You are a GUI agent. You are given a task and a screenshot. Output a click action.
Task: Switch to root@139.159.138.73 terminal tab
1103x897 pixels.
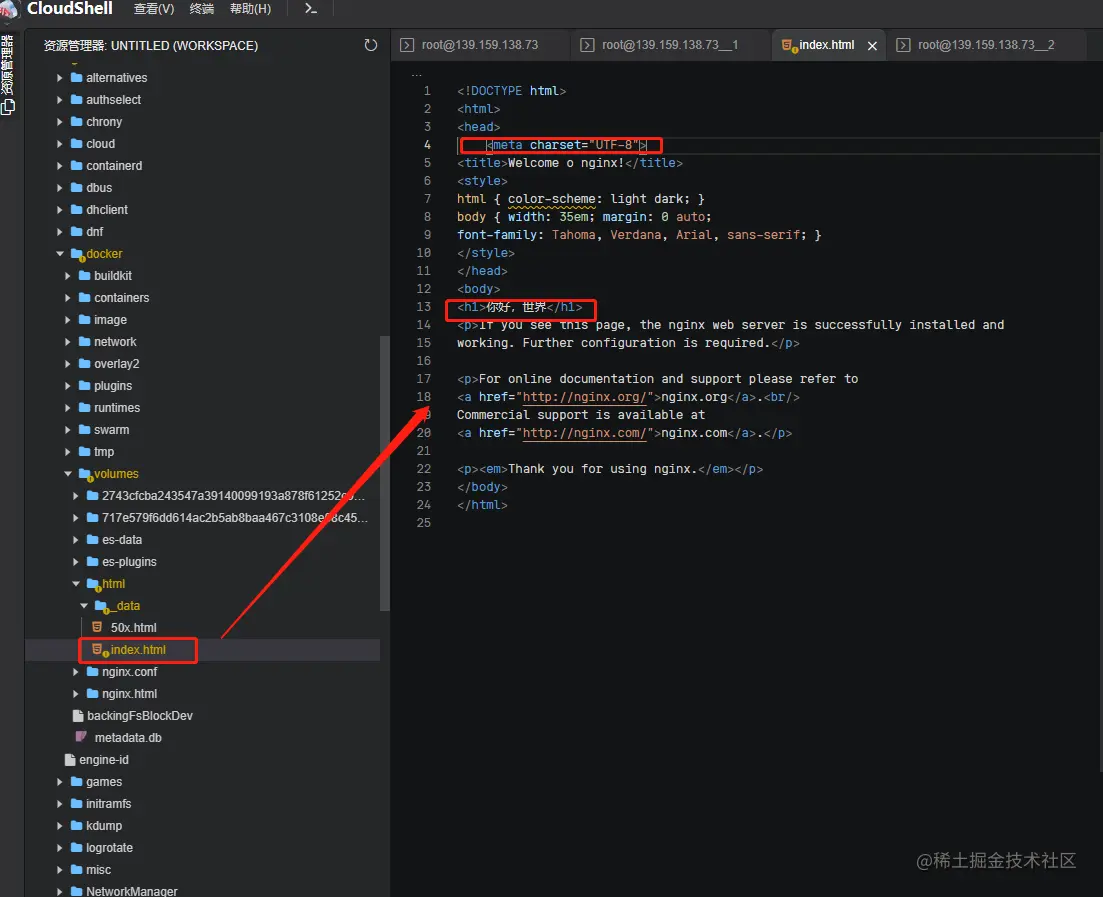480,45
